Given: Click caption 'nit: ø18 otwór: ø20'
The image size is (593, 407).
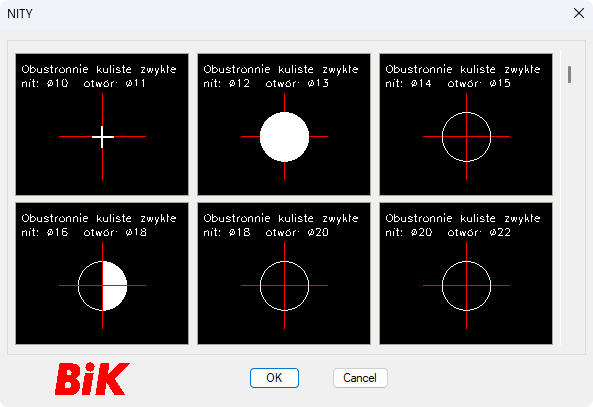Looking at the screenshot, I should (x=266, y=232).
